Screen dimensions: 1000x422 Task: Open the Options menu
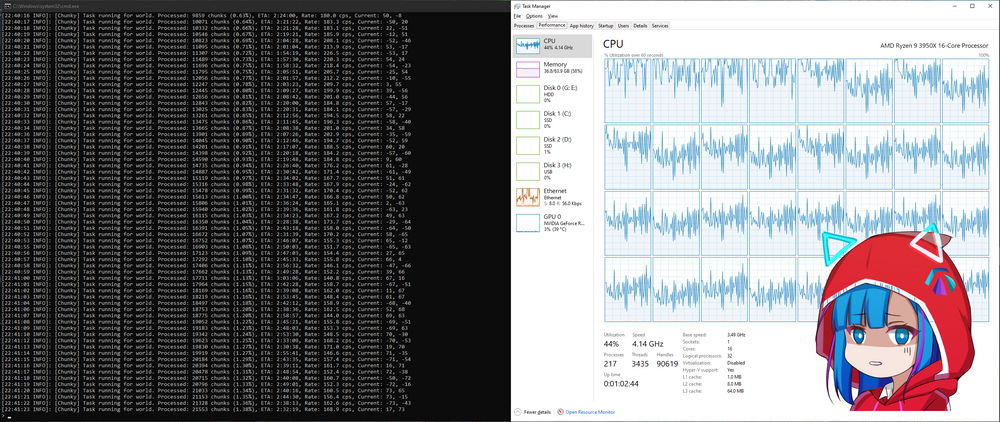tap(534, 16)
